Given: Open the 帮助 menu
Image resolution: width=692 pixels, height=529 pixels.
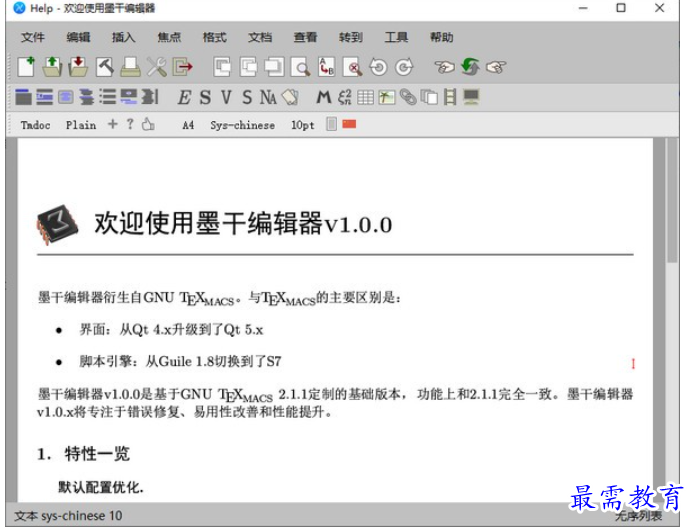Looking at the screenshot, I should tap(441, 38).
